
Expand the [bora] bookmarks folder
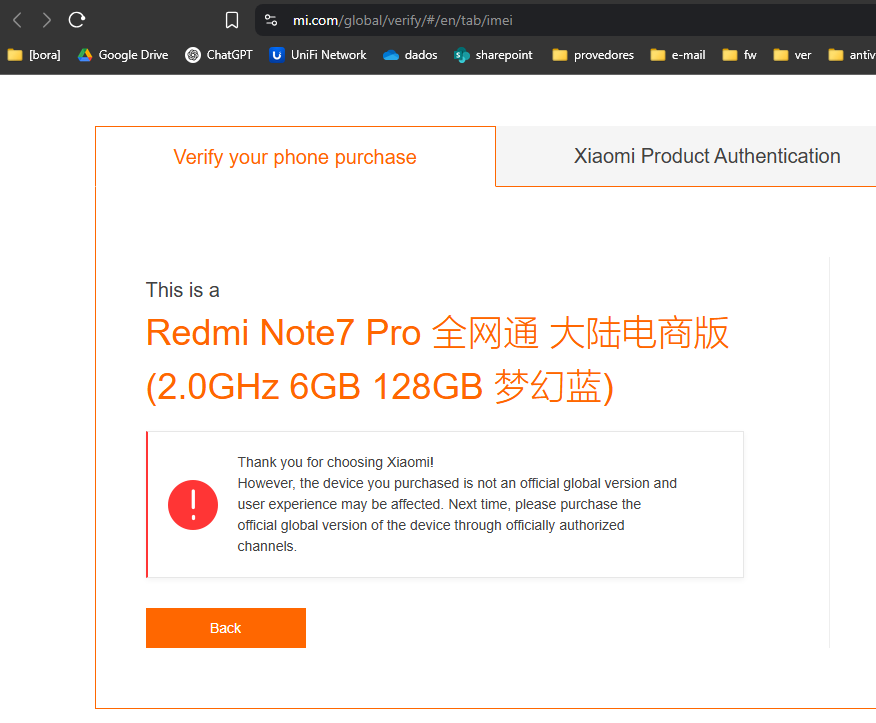pyautogui.click(x=34, y=55)
